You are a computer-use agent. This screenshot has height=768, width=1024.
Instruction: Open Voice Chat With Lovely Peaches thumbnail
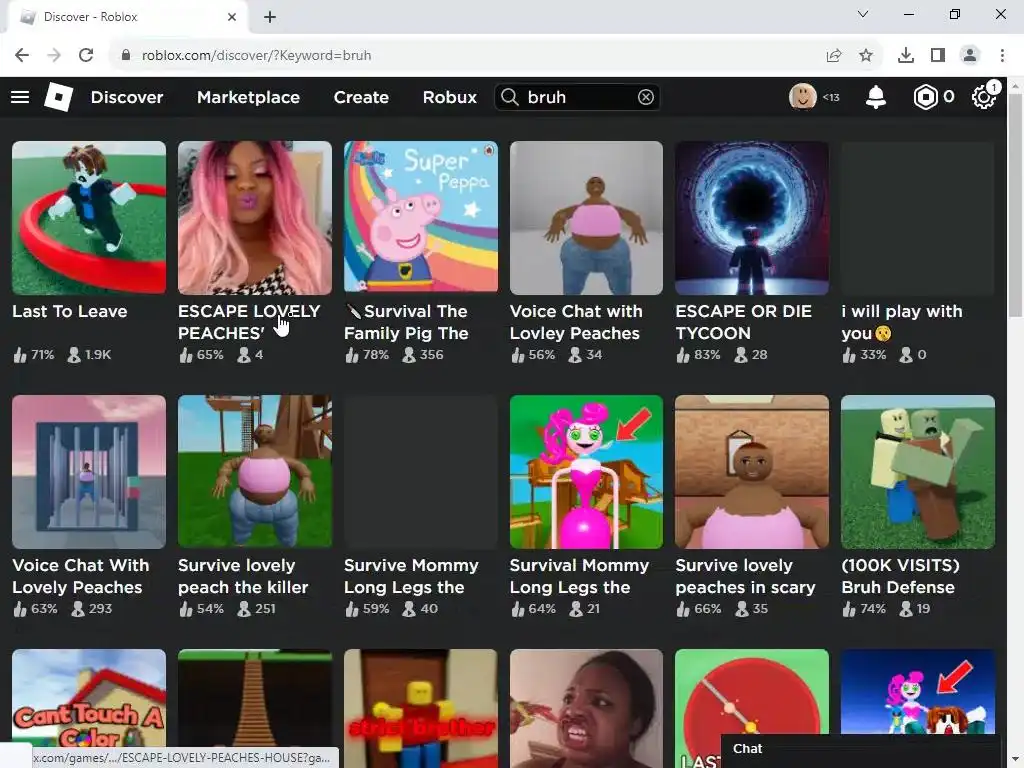(89, 472)
